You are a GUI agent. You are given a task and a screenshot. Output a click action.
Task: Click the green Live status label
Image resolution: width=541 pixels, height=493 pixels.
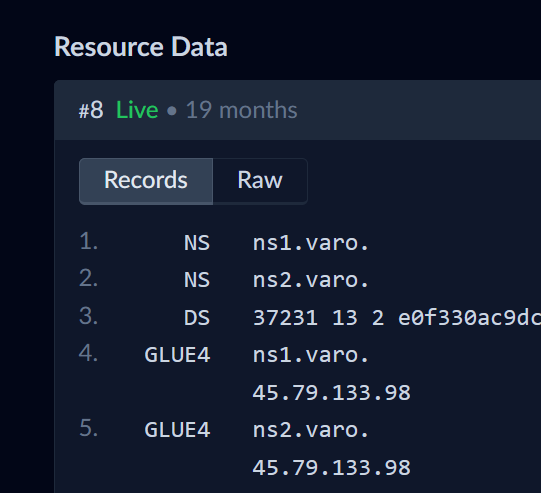[137, 110]
